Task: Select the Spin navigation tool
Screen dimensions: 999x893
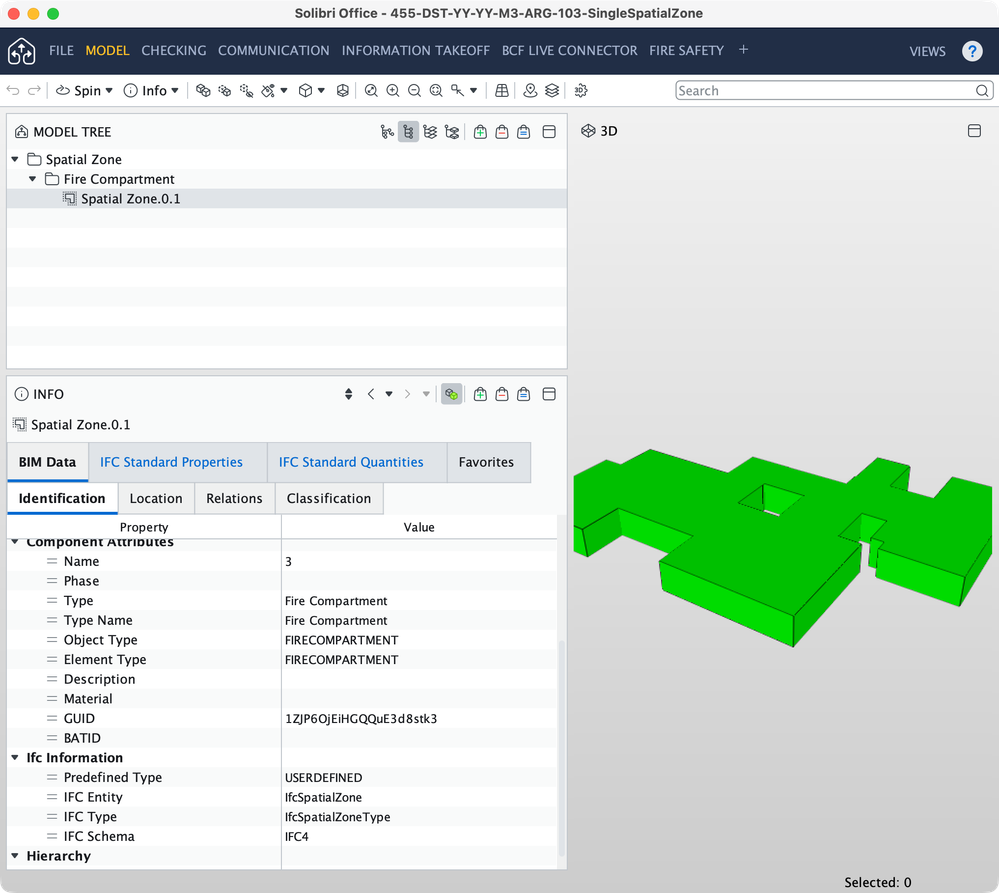Action: [79, 90]
